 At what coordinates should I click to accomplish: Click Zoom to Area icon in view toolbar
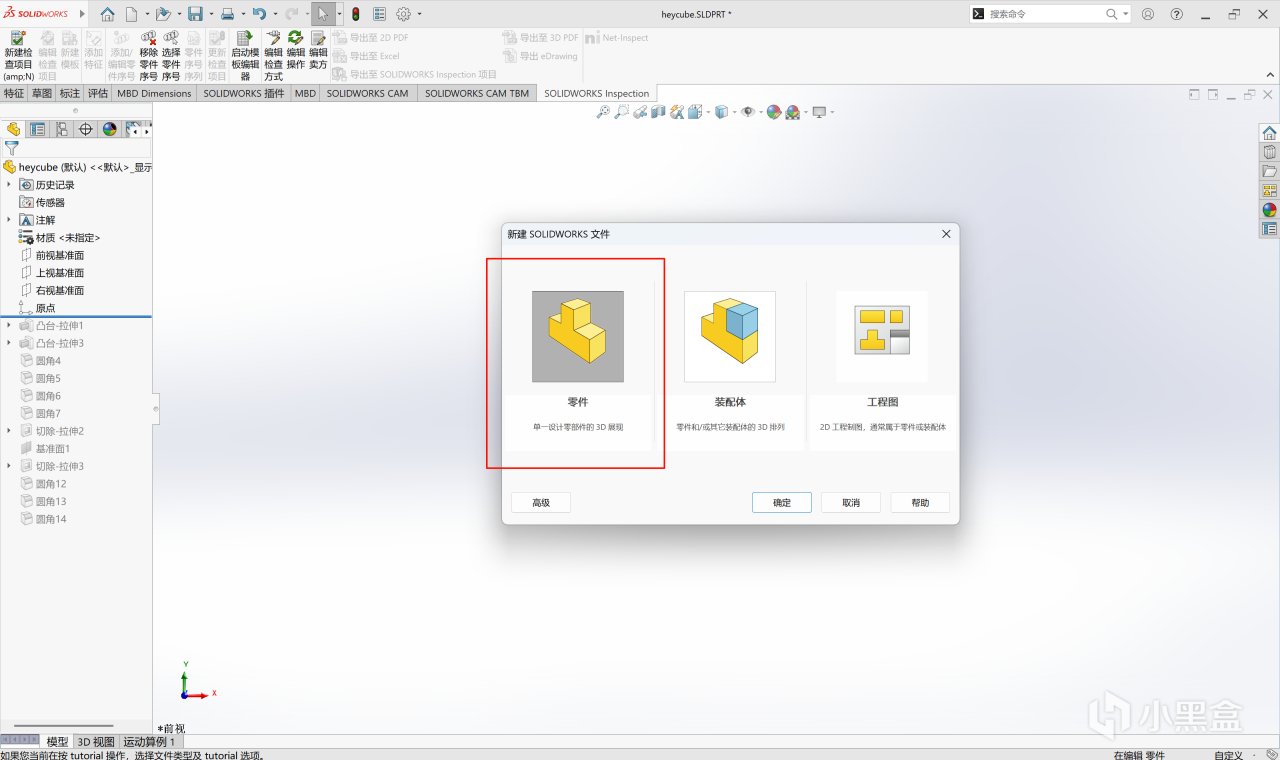(x=622, y=112)
